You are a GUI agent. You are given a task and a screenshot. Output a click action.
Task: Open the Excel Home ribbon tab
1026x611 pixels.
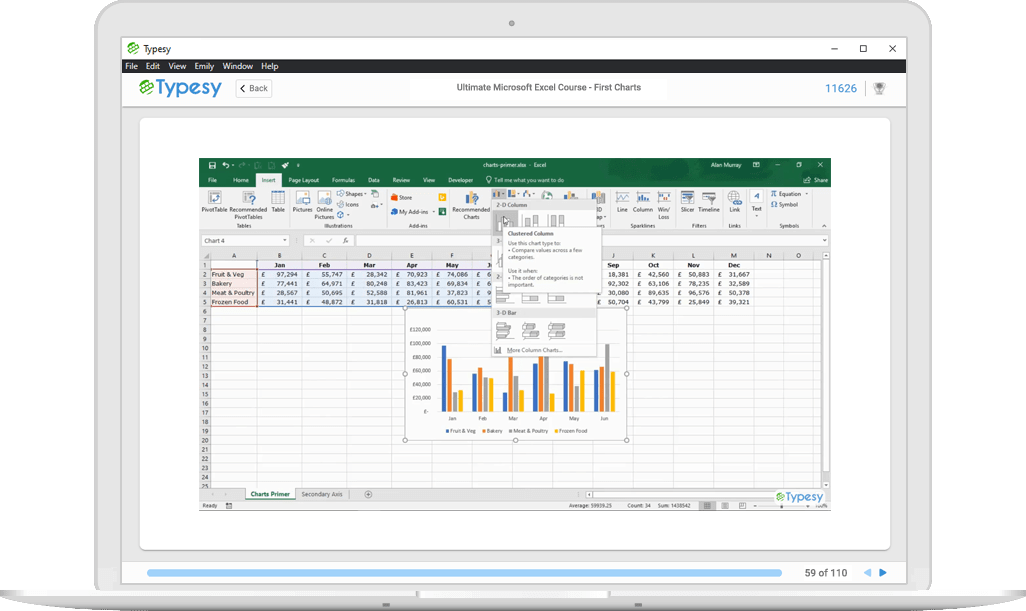[x=241, y=180]
